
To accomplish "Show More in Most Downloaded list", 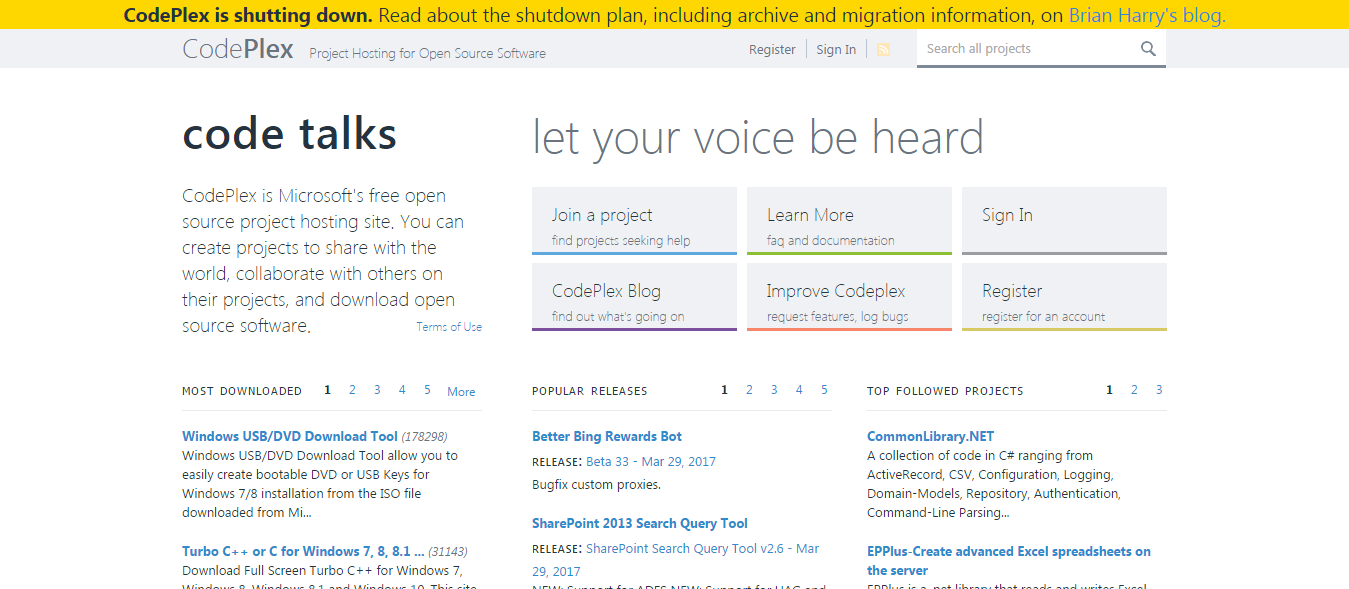I will click(x=461, y=392).
